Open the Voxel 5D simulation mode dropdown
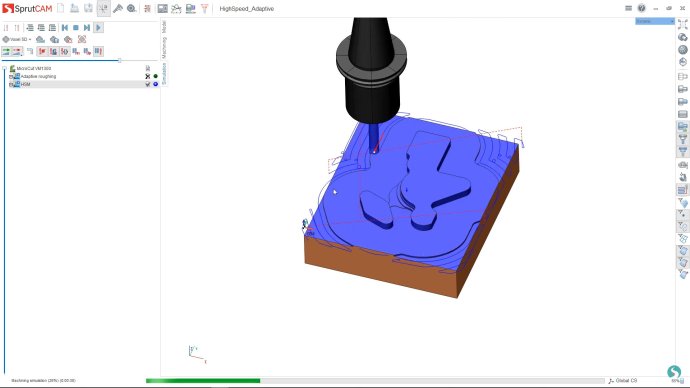 [17, 40]
